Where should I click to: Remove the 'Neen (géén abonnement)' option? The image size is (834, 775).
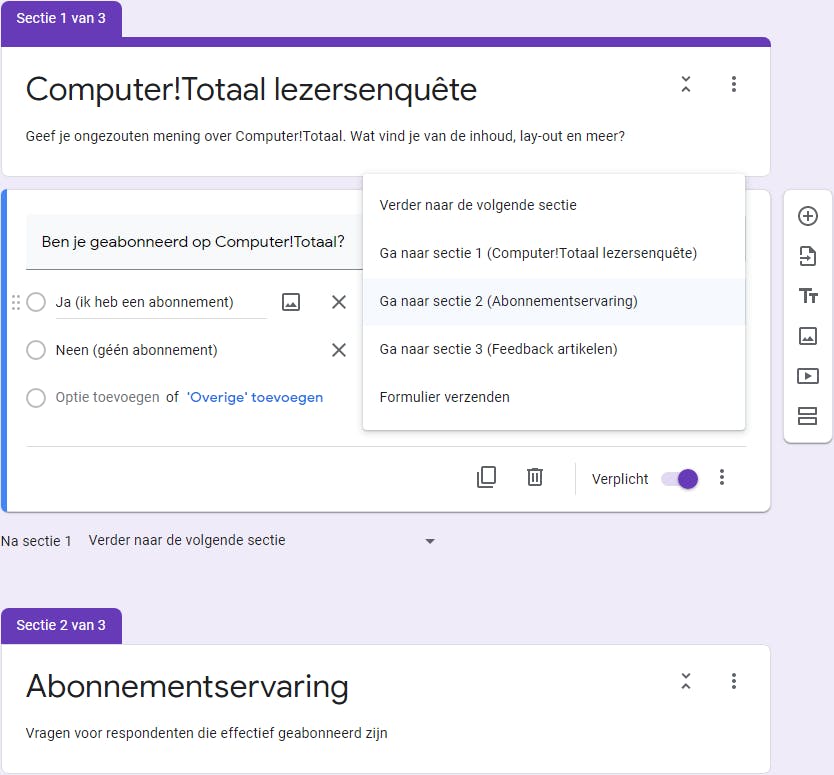click(339, 350)
